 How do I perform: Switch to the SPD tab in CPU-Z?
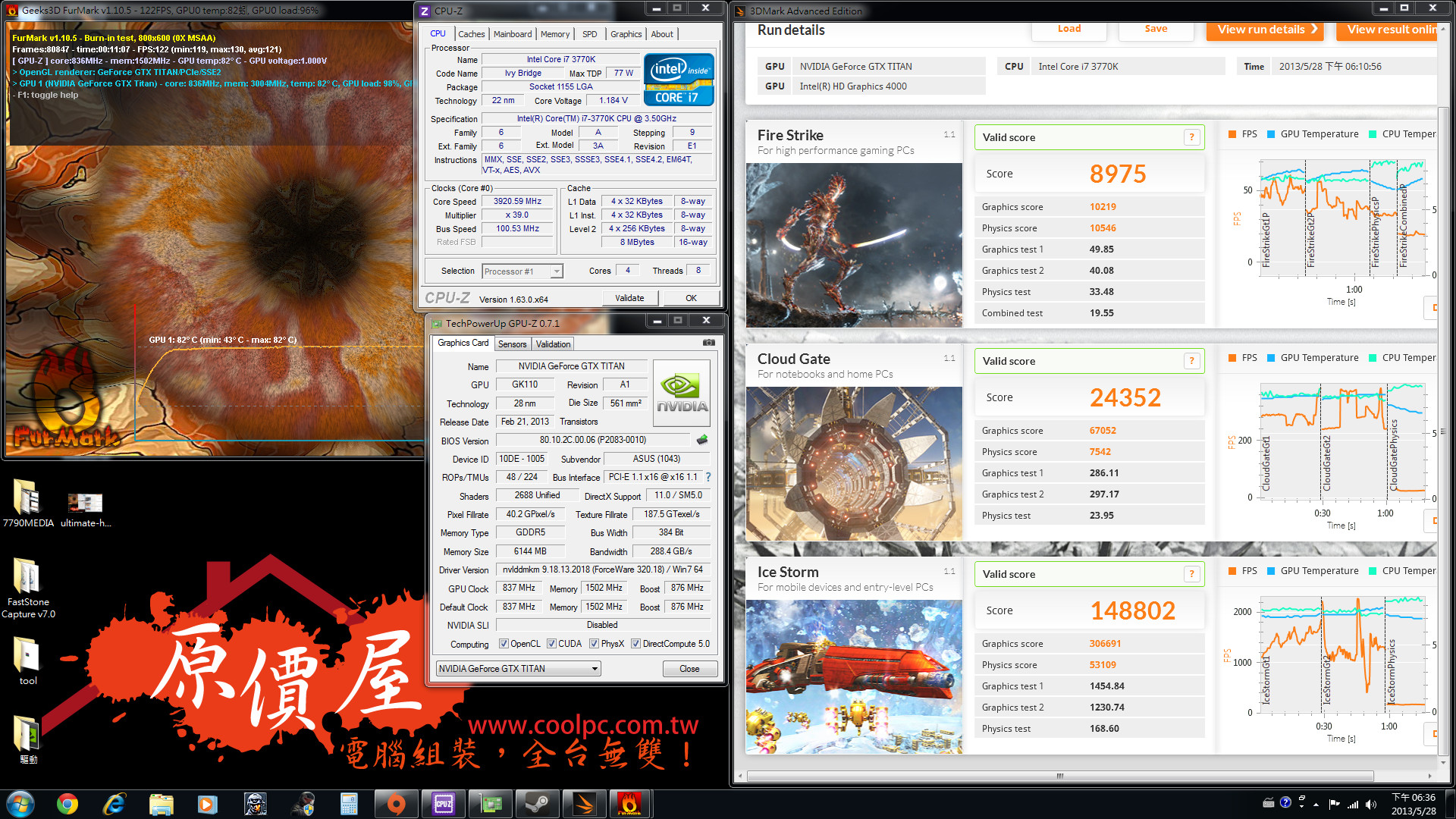[x=589, y=34]
